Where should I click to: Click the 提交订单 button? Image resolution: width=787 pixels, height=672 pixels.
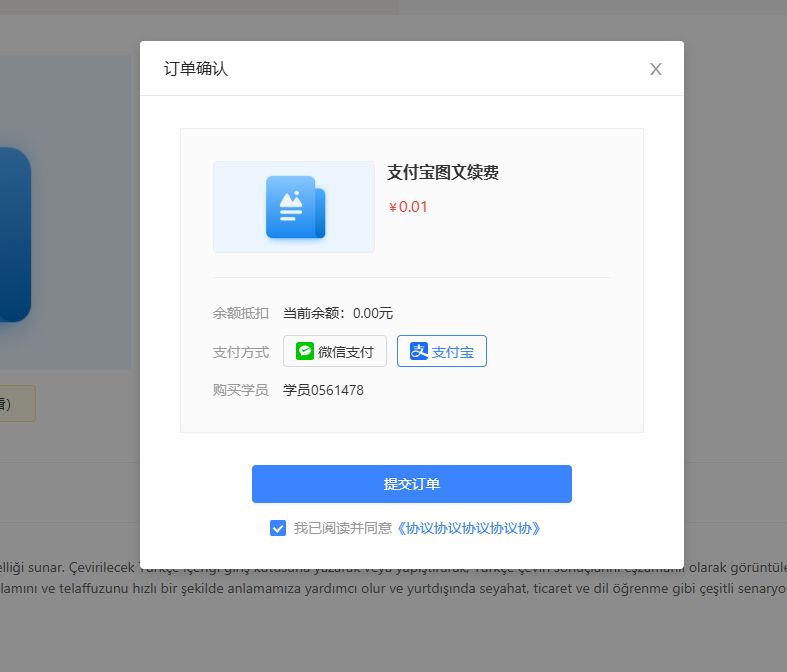tap(412, 484)
